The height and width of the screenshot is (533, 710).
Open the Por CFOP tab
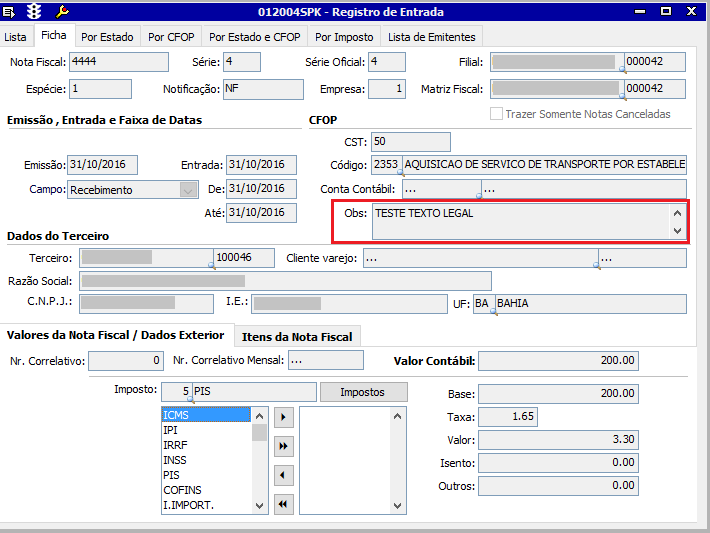tap(171, 37)
